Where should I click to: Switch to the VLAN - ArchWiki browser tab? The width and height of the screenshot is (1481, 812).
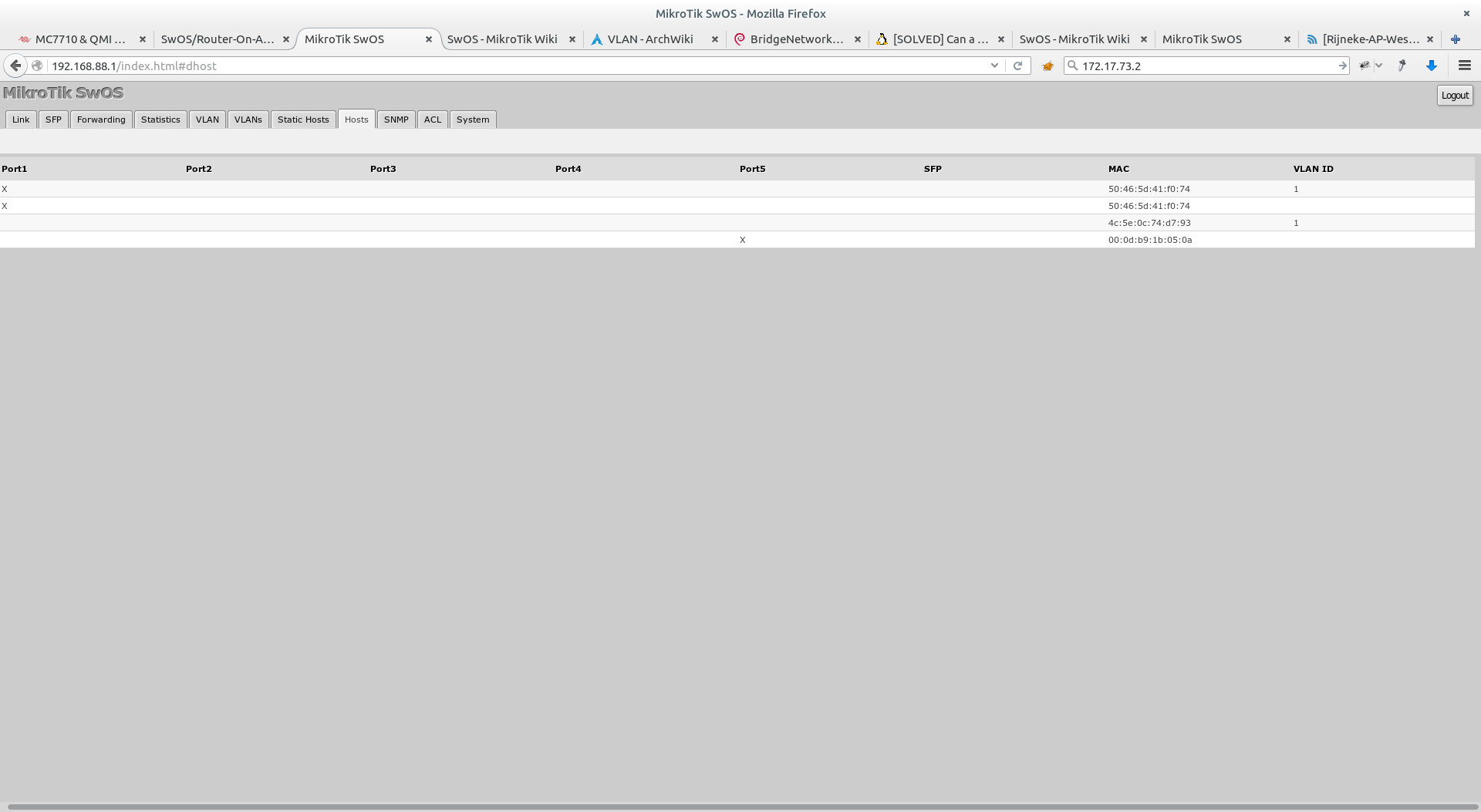click(649, 39)
